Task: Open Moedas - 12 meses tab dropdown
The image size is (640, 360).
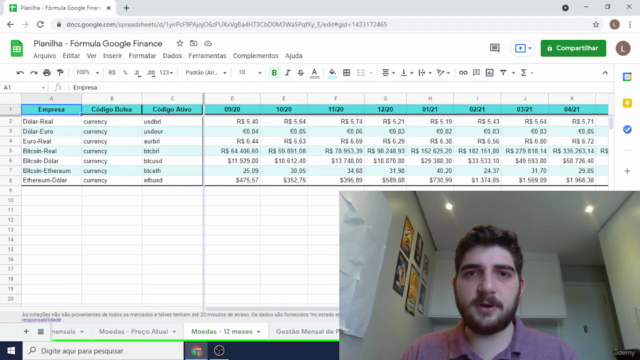Action: tap(258, 332)
